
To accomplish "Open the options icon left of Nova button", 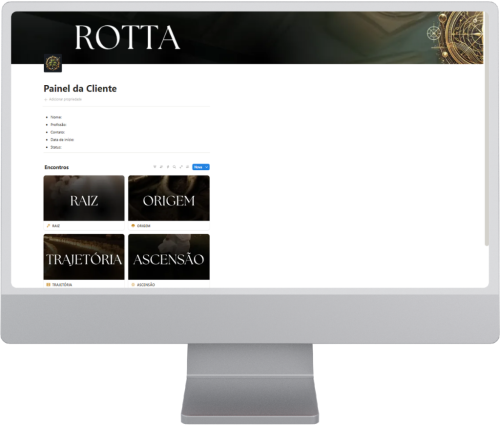I will [x=187, y=167].
